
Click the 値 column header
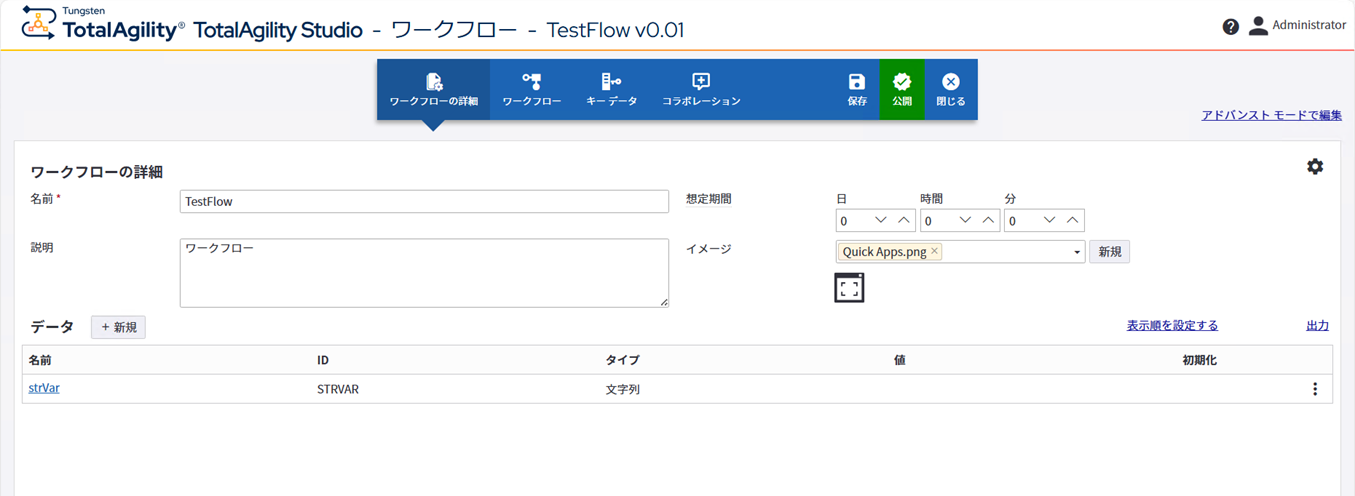900,360
